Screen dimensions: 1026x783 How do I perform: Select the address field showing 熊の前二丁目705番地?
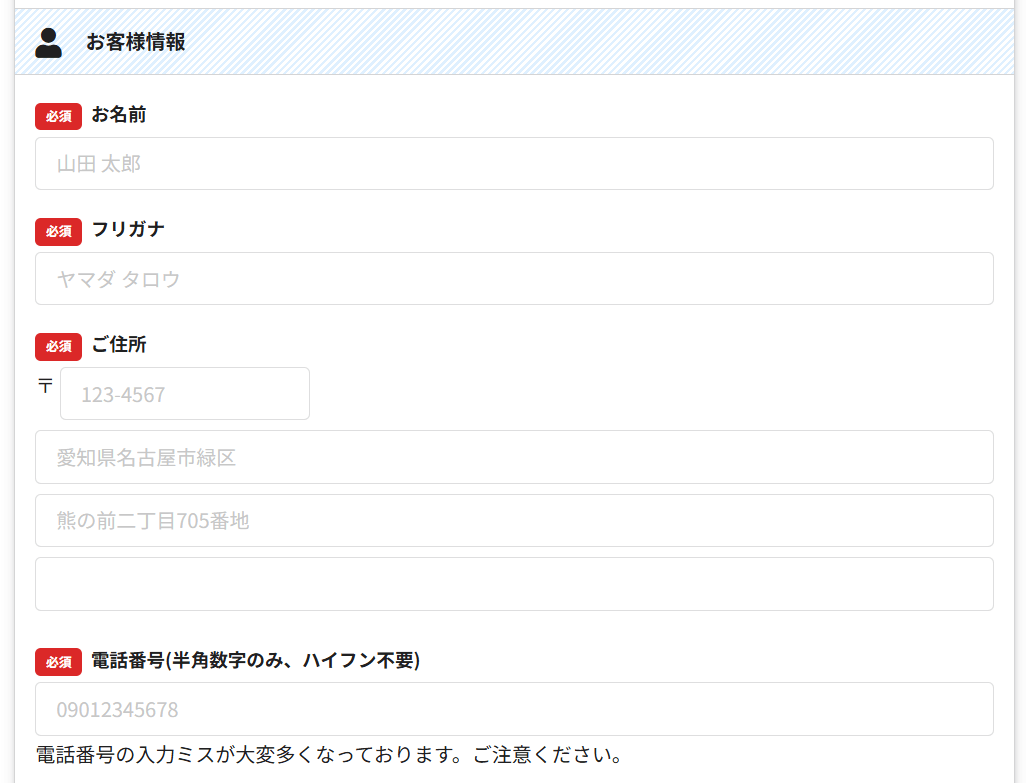point(514,521)
